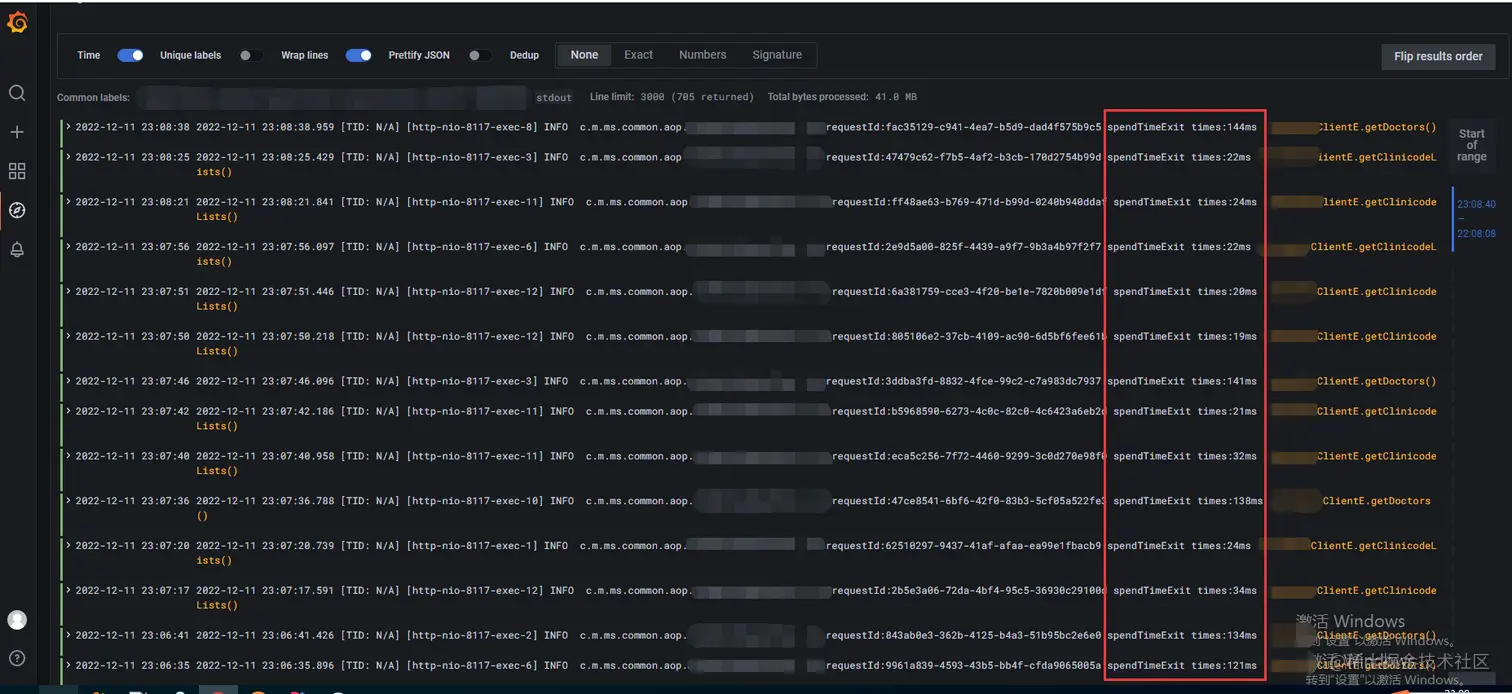Click ClientE.getDoctors() in 23:07:46 row
1512x694 pixels.
pos(1377,381)
